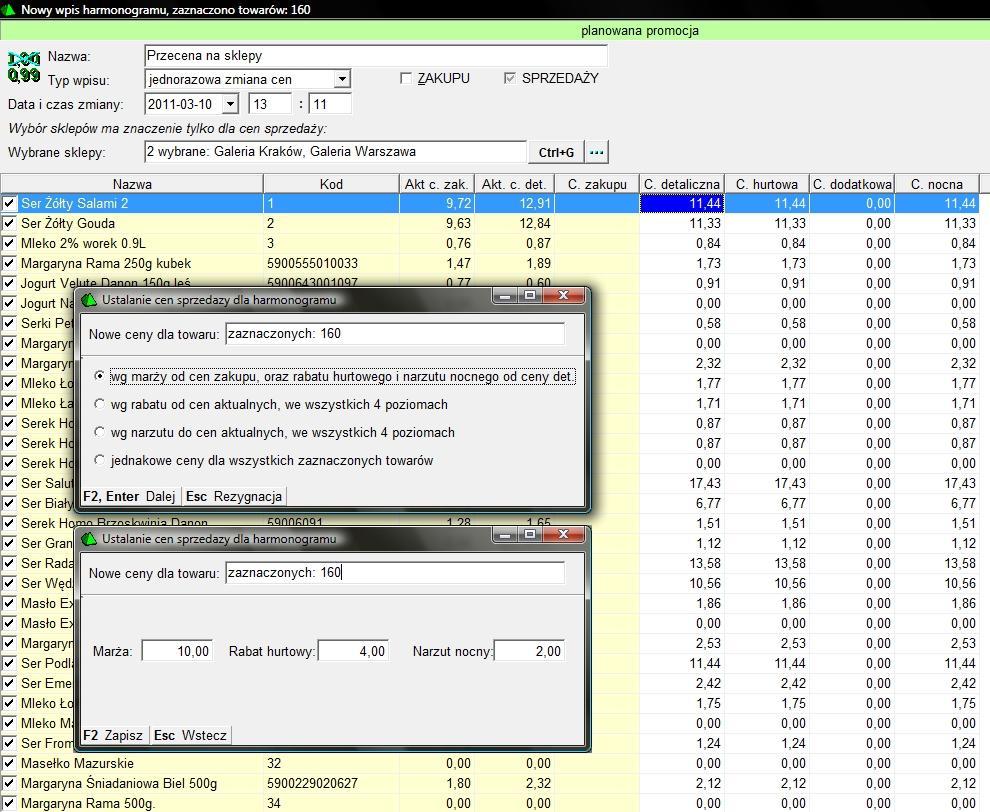This screenshot has height=812, width=990.
Task: Toggle the Margaryna Śniadaniowa Biel 500g checkbox
Action: pyautogui.click(x=9, y=784)
